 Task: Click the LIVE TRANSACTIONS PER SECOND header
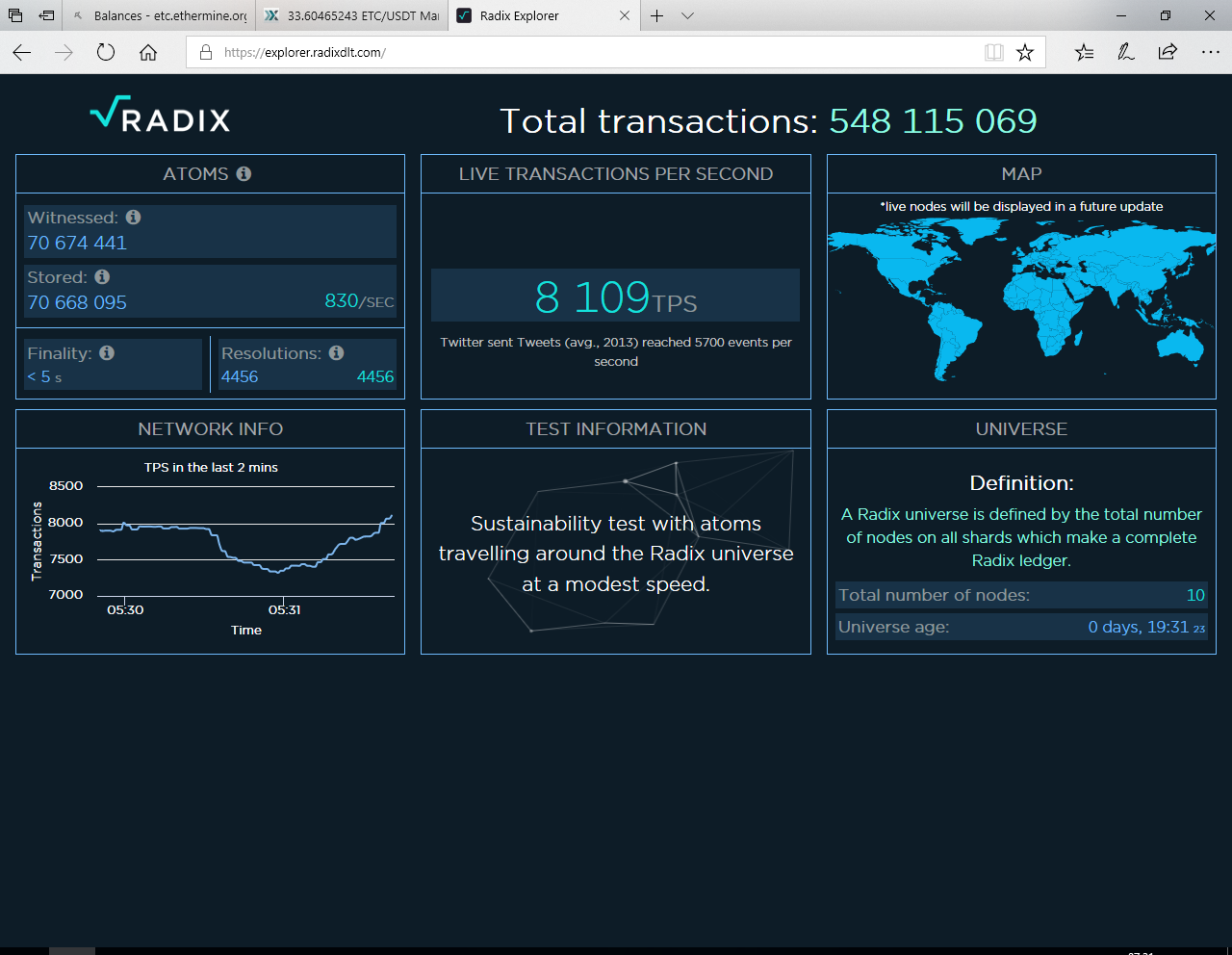616,174
